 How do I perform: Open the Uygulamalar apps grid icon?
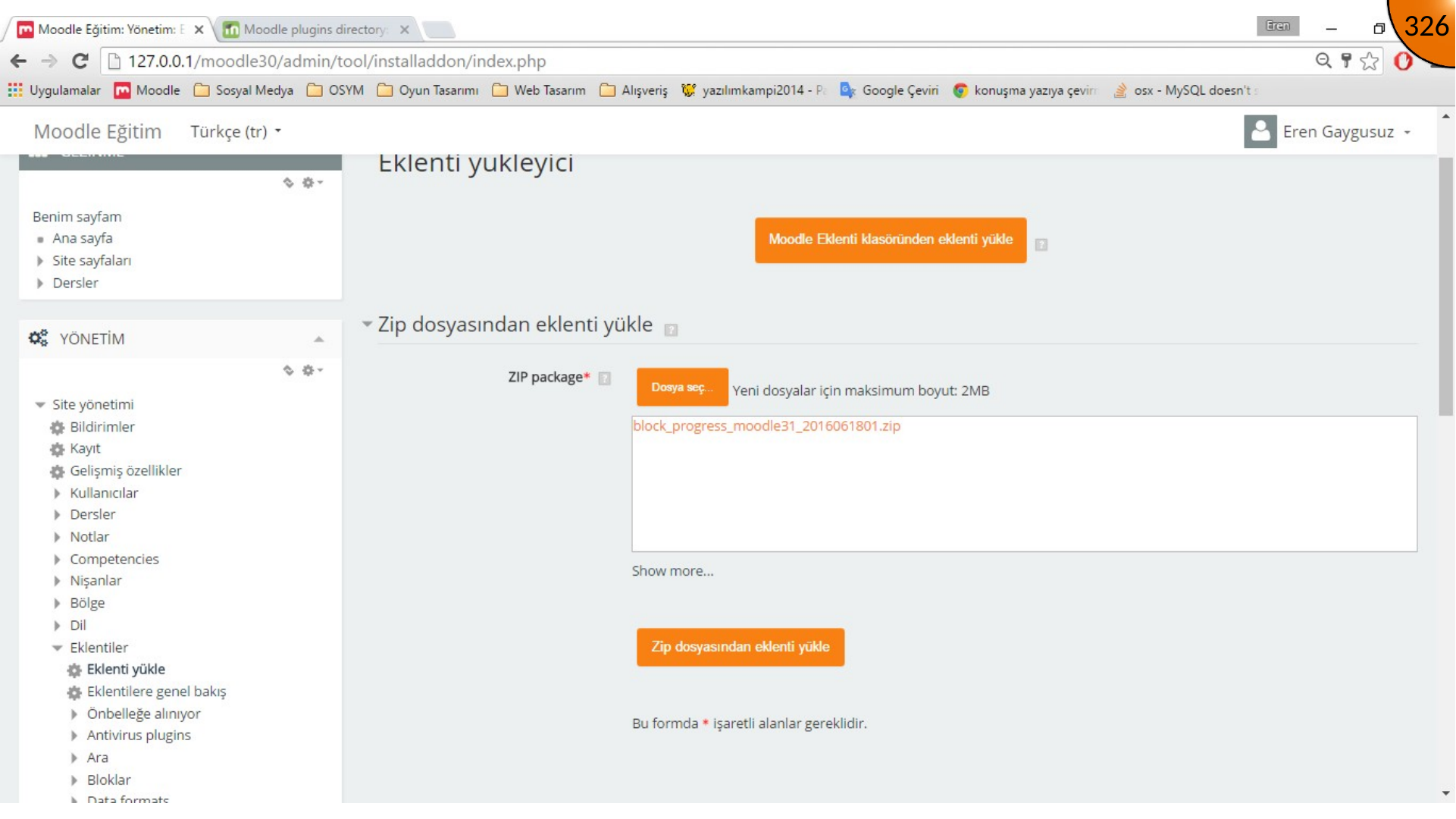point(15,90)
